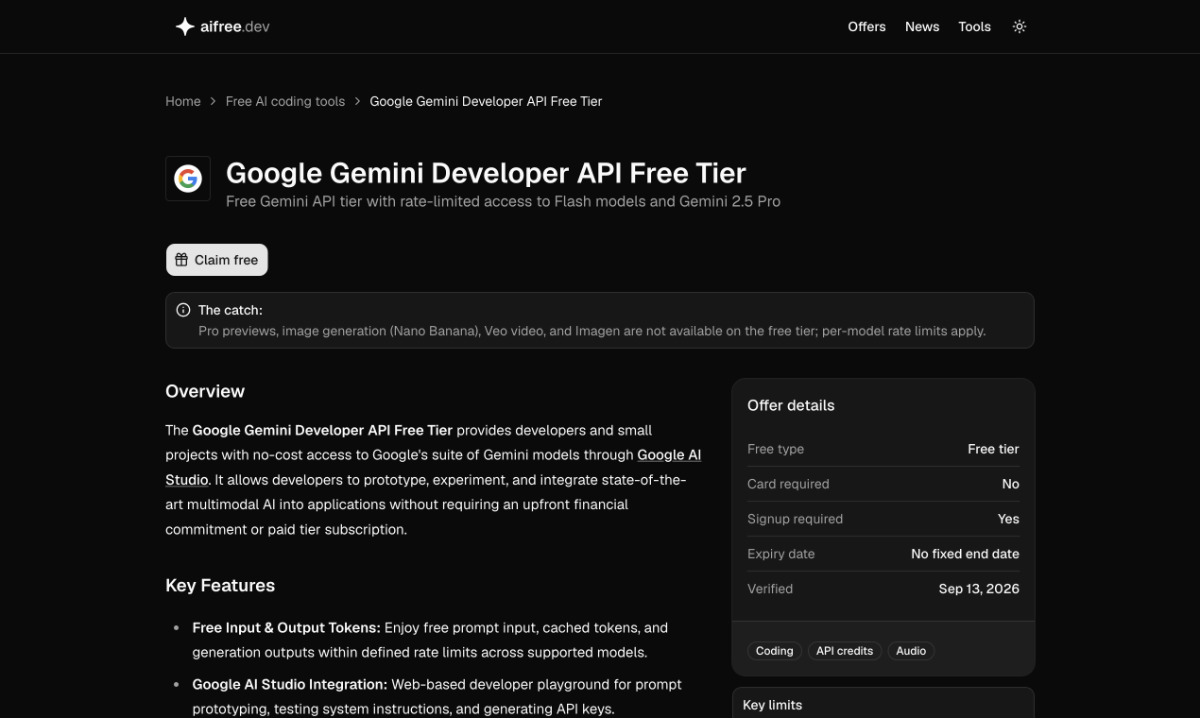Click Card required value No
This screenshot has height=718, width=1200.
(x=1011, y=484)
